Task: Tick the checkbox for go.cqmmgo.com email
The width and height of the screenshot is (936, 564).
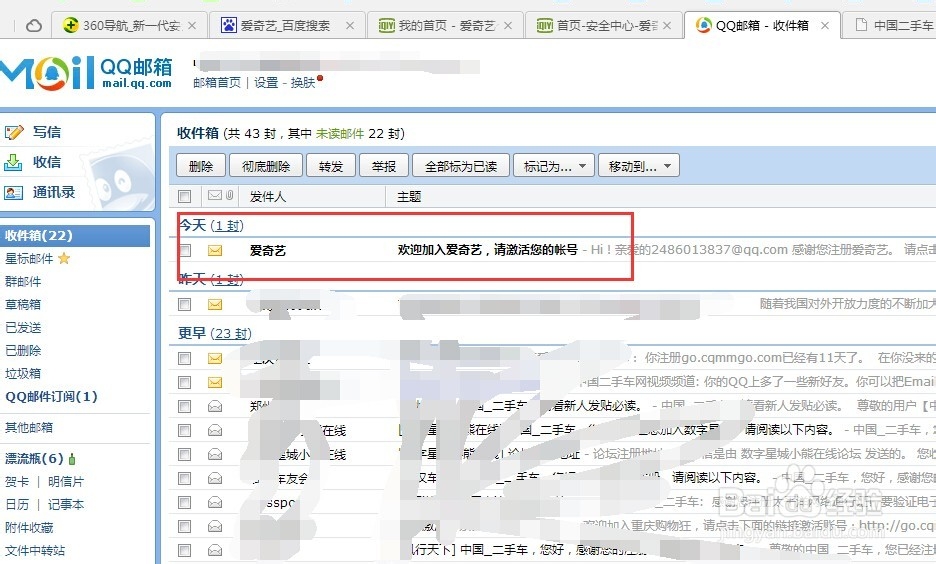Action: click(x=184, y=358)
